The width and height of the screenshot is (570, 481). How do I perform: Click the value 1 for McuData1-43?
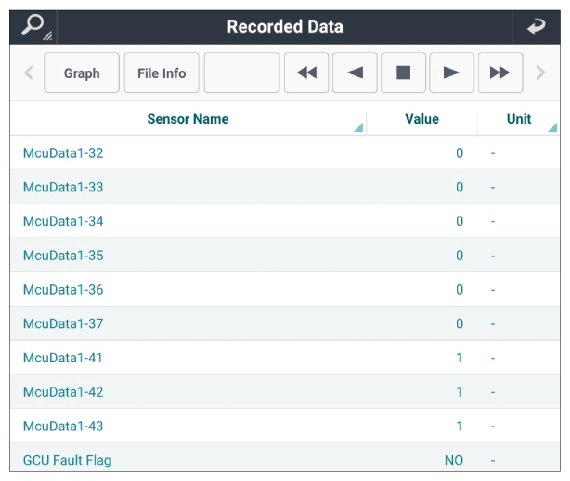[459, 426]
